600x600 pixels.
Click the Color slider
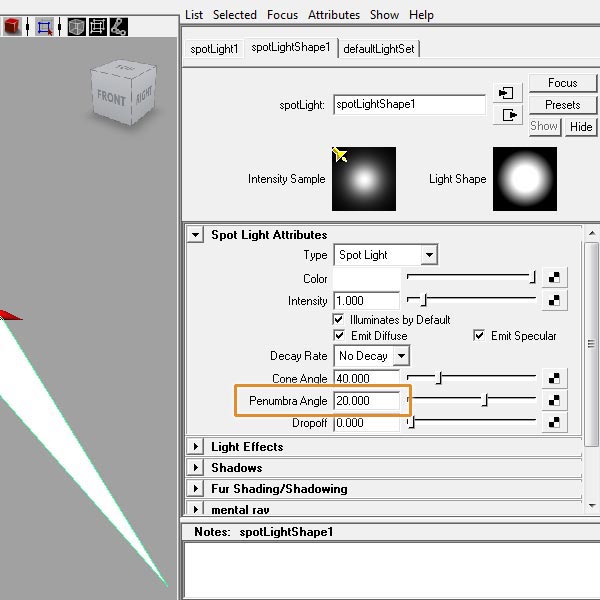click(471, 277)
